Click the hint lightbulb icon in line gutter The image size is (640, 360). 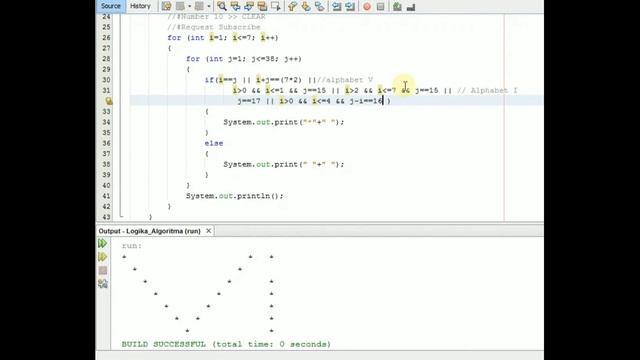click(109, 101)
